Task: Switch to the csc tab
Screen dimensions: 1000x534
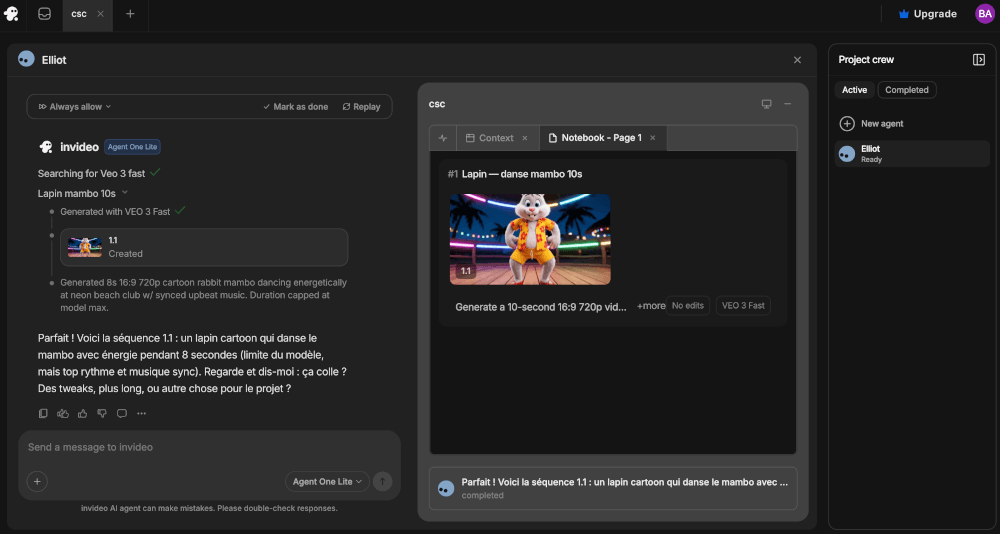Action: click(x=79, y=14)
